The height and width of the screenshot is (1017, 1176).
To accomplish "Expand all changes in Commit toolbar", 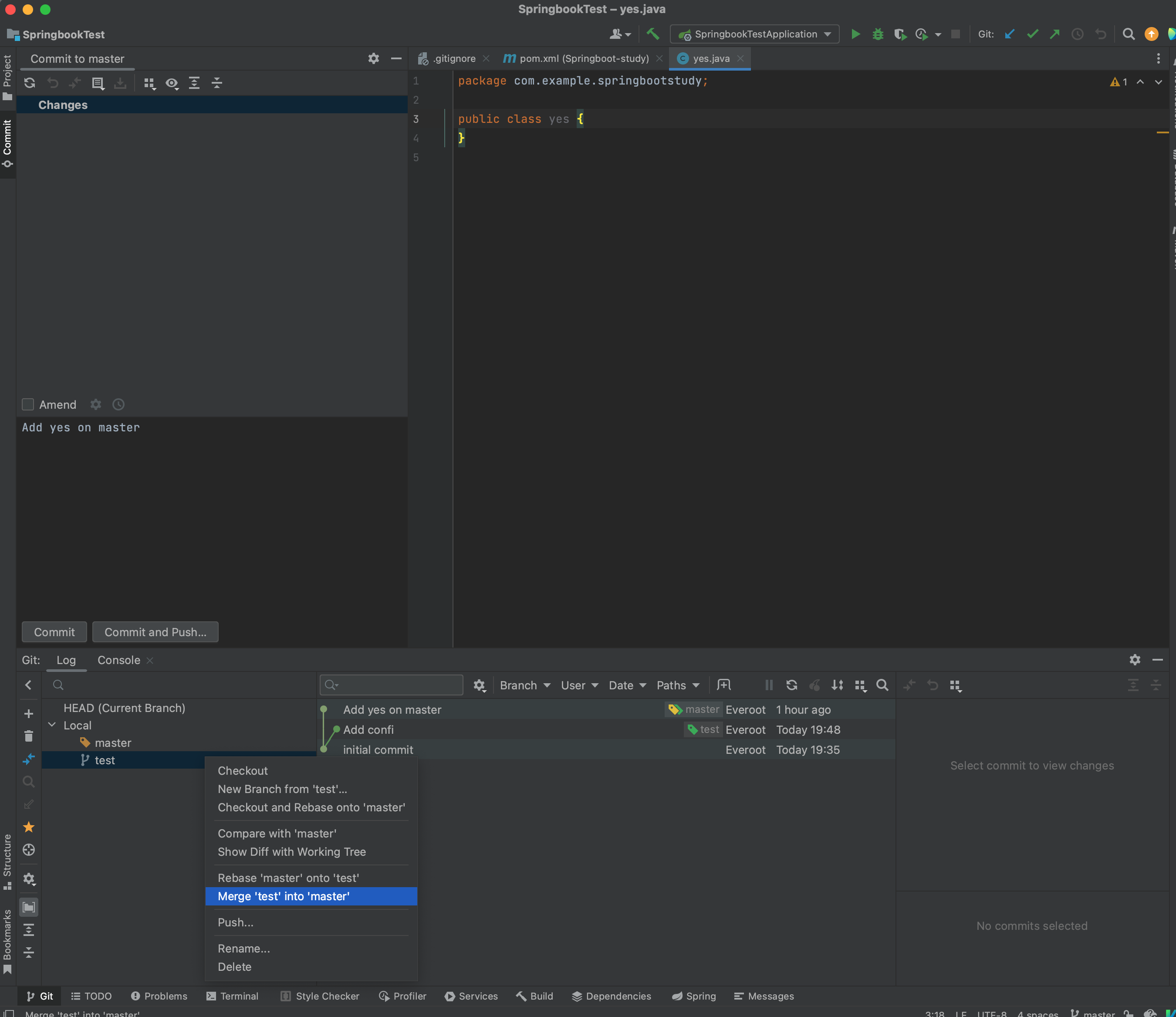I will [194, 83].
